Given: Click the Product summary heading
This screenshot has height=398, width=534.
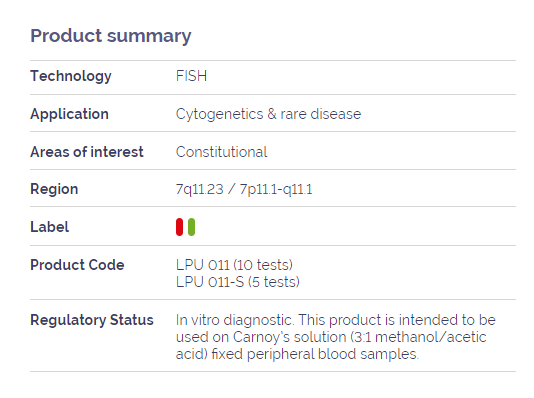Looking at the screenshot, I should pos(111,36).
